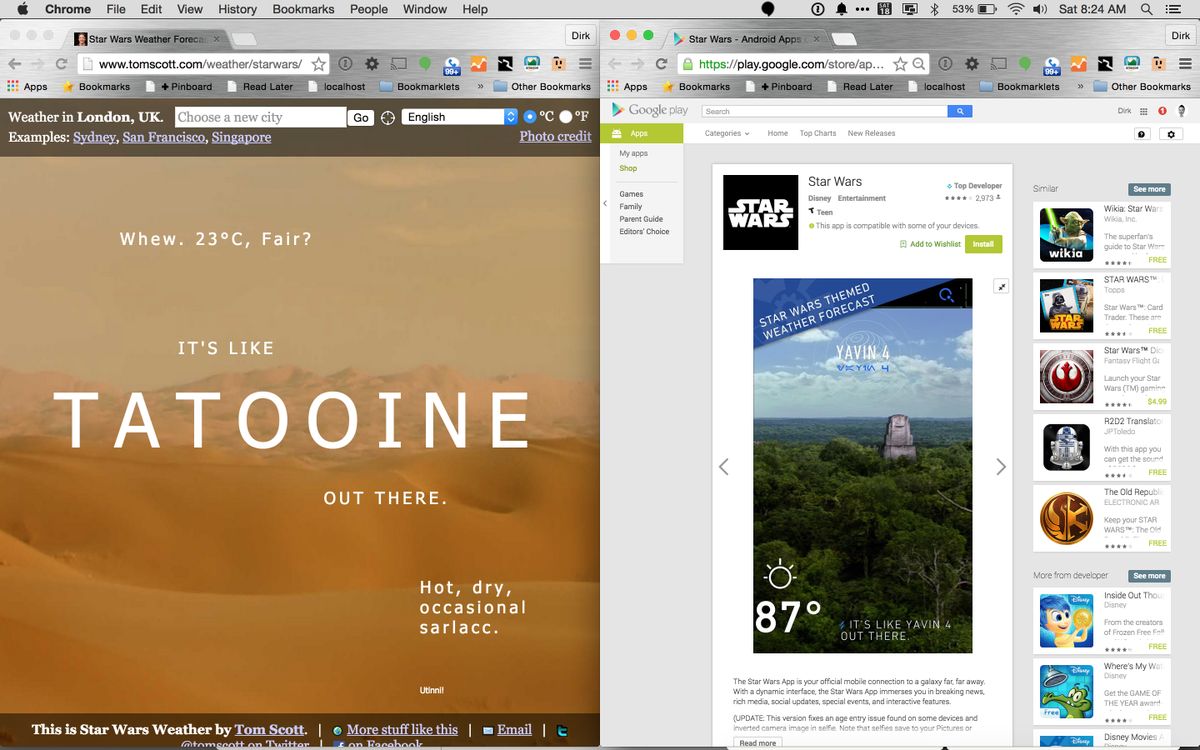
Task: Open the History menu in the menu bar
Action: tap(237, 9)
